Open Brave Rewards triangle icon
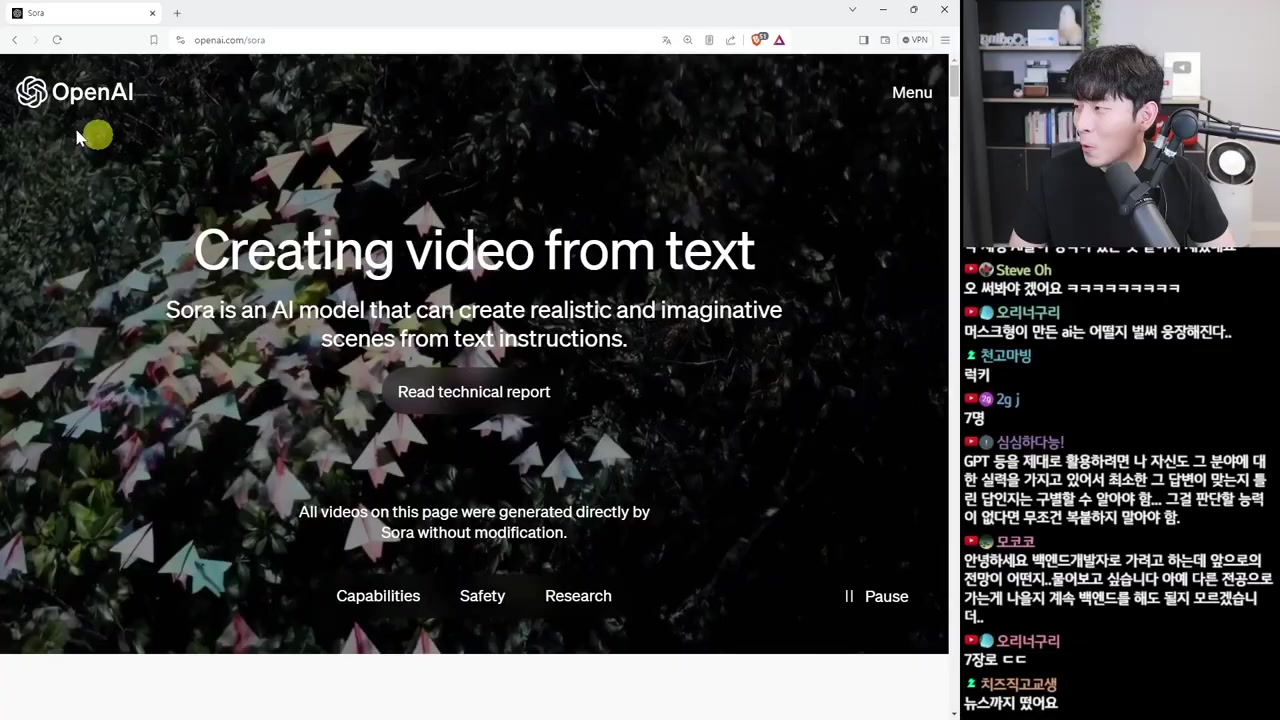Viewport: 1280px width, 720px height. point(779,40)
